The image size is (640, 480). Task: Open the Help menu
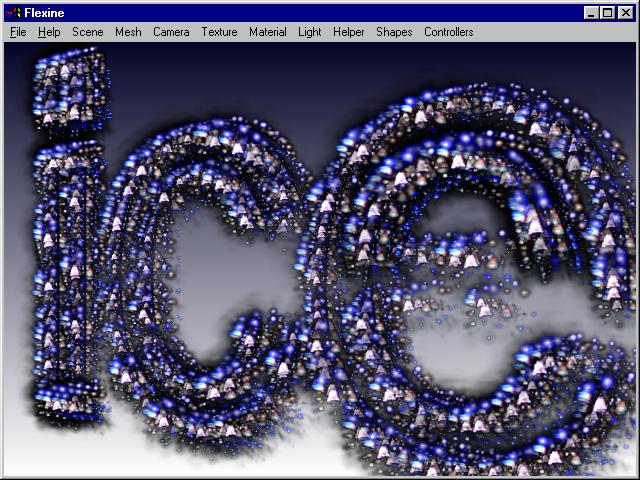(49, 32)
